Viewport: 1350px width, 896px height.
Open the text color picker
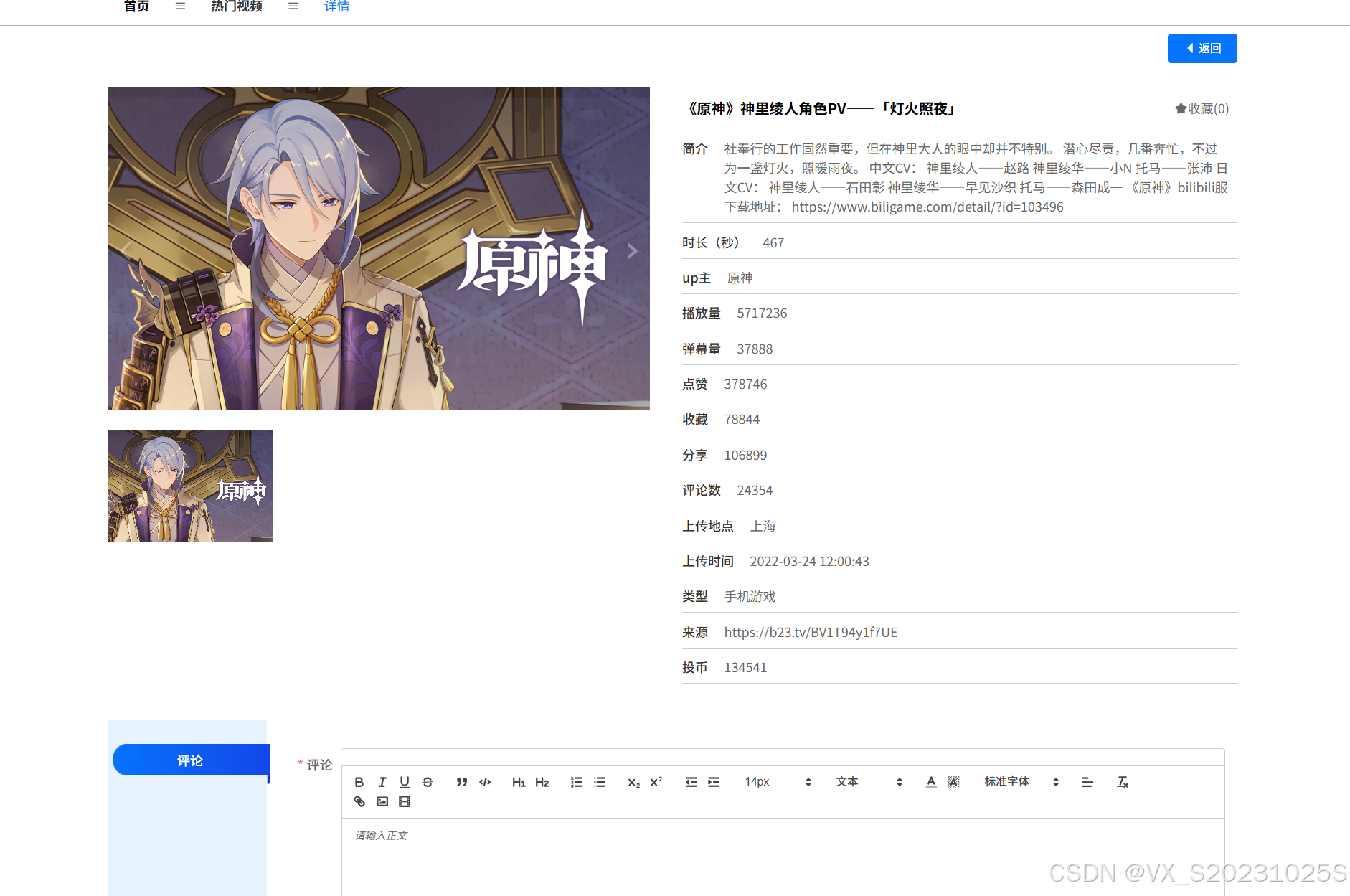931,782
